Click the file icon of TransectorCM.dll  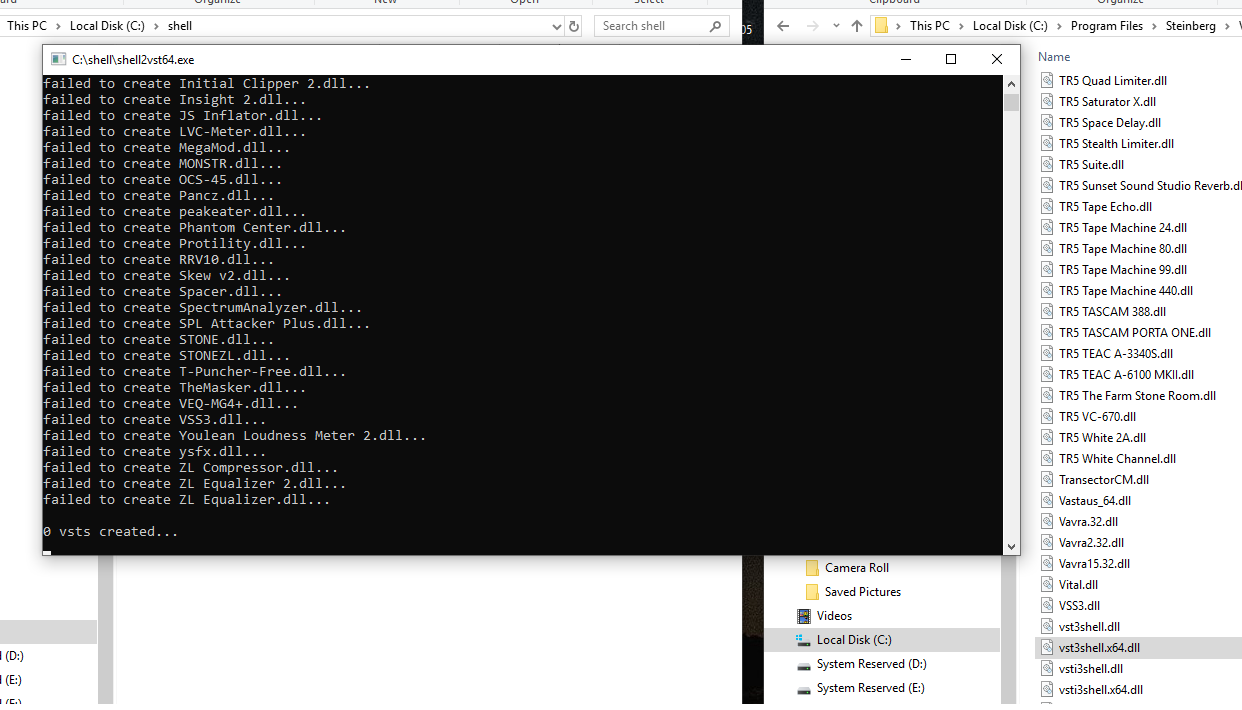1047,480
